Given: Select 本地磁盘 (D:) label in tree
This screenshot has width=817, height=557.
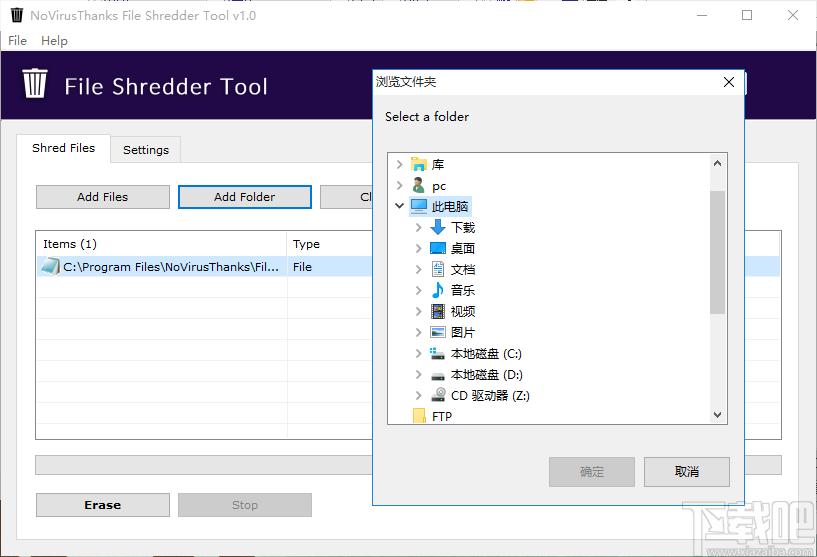Looking at the screenshot, I should click(487, 374).
